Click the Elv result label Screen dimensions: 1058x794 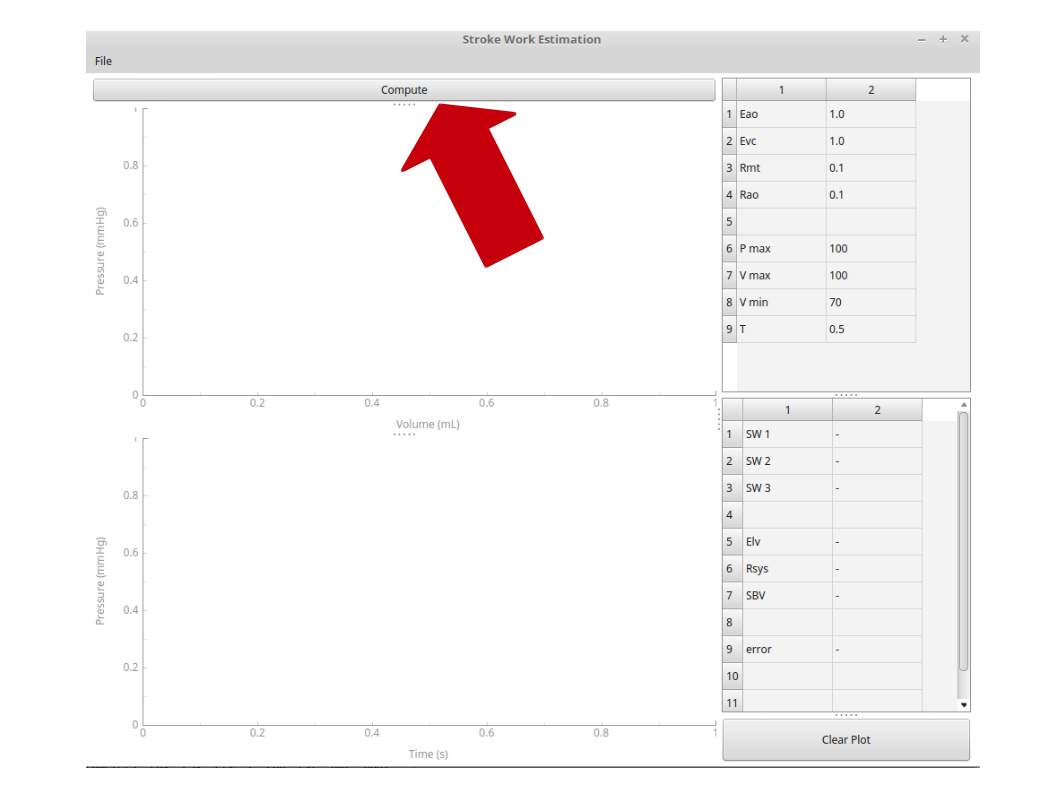click(x=787, y=542)
